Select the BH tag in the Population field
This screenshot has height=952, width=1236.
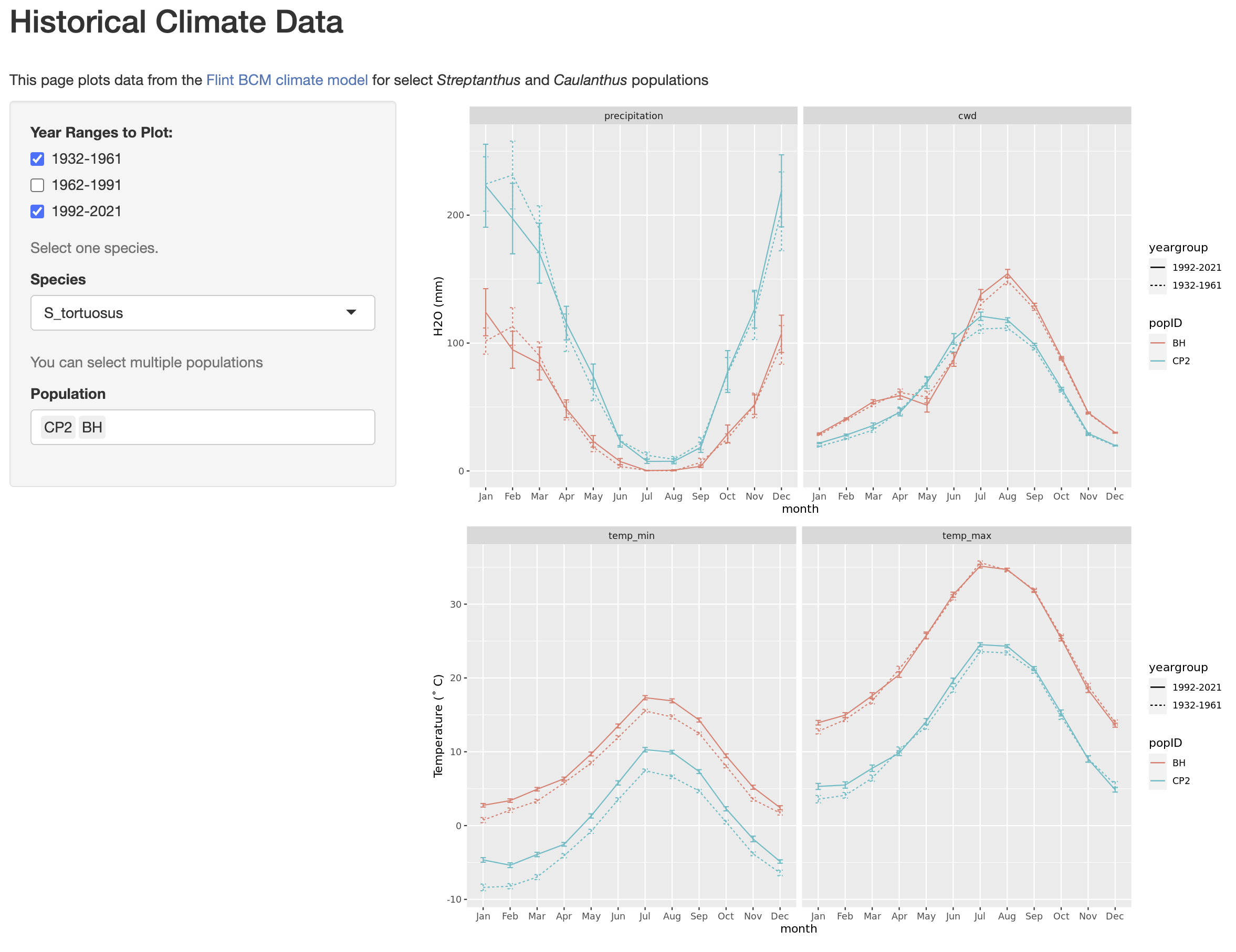92,428
